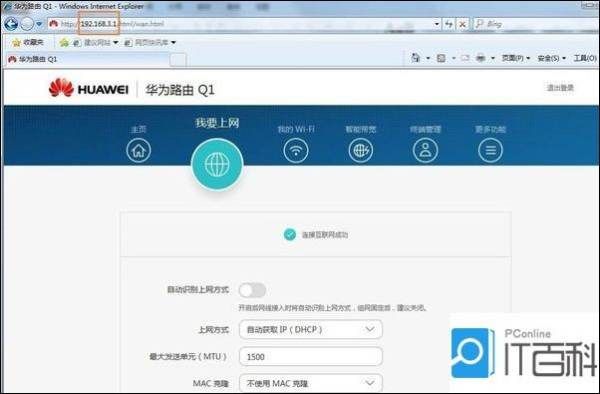
Task: Open the 上网方式 DHCP dropdown
Action: (311, 329)
